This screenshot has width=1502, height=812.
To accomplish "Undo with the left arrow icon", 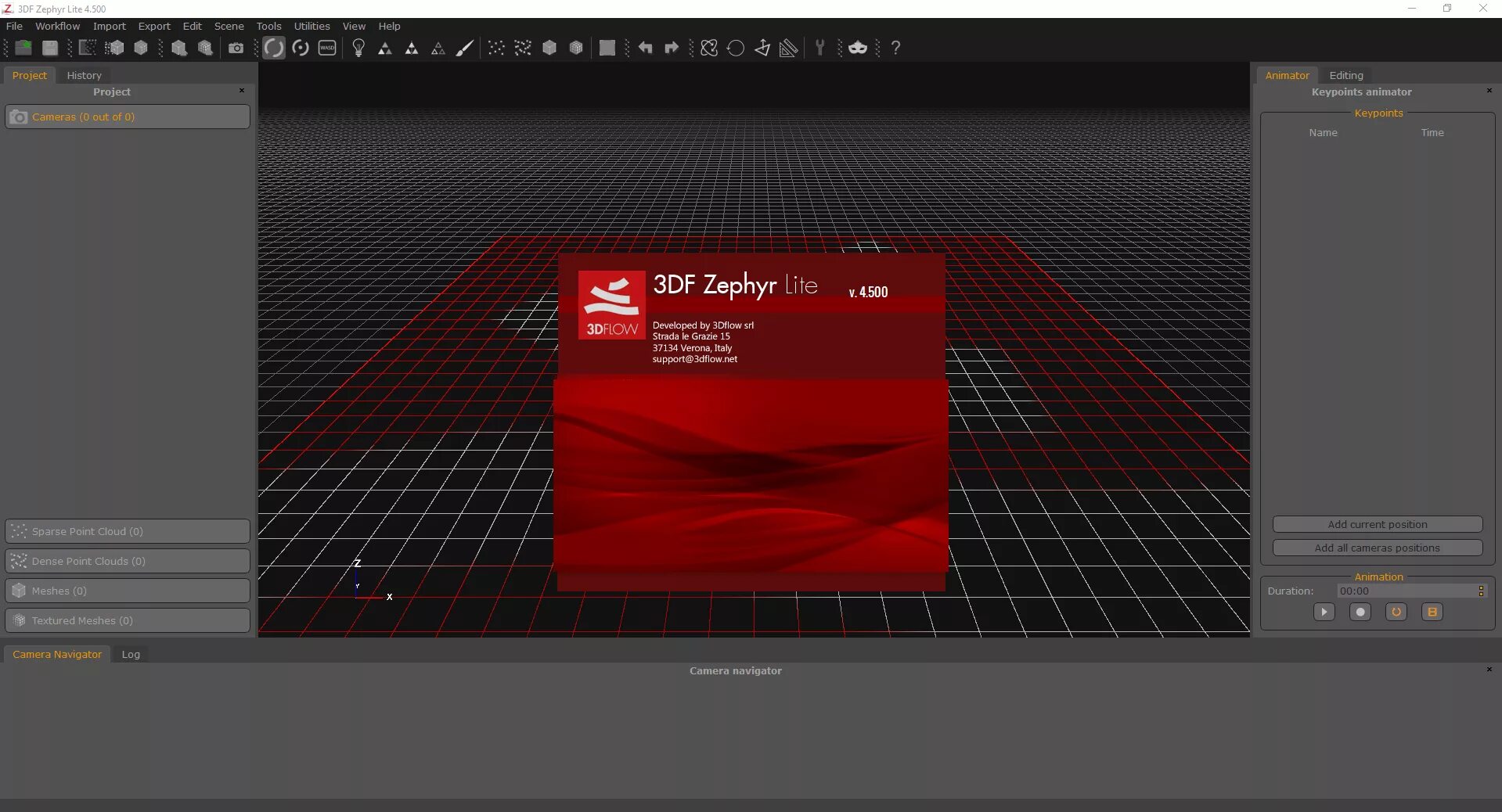I will 645,48.
